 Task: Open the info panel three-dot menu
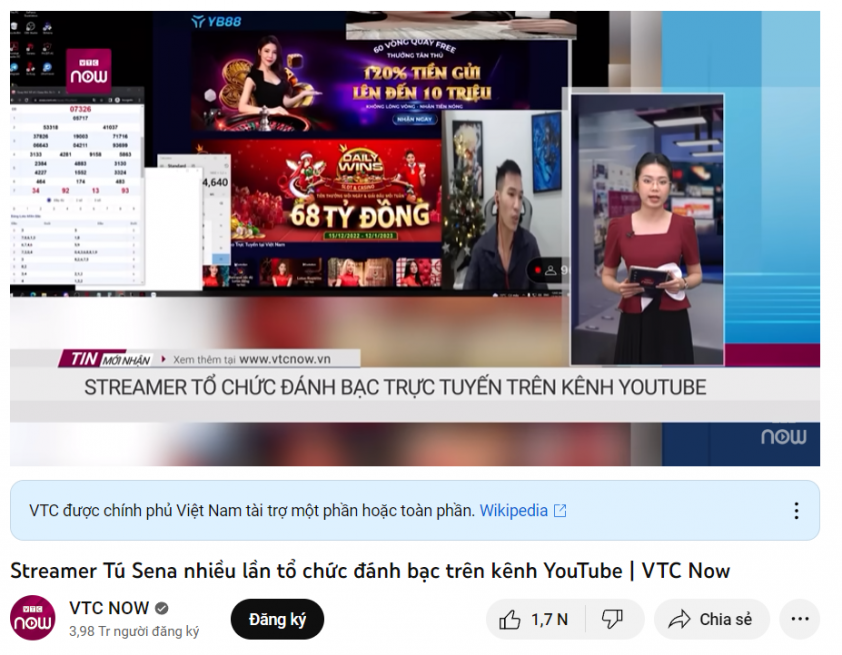[x=796, y=511]
